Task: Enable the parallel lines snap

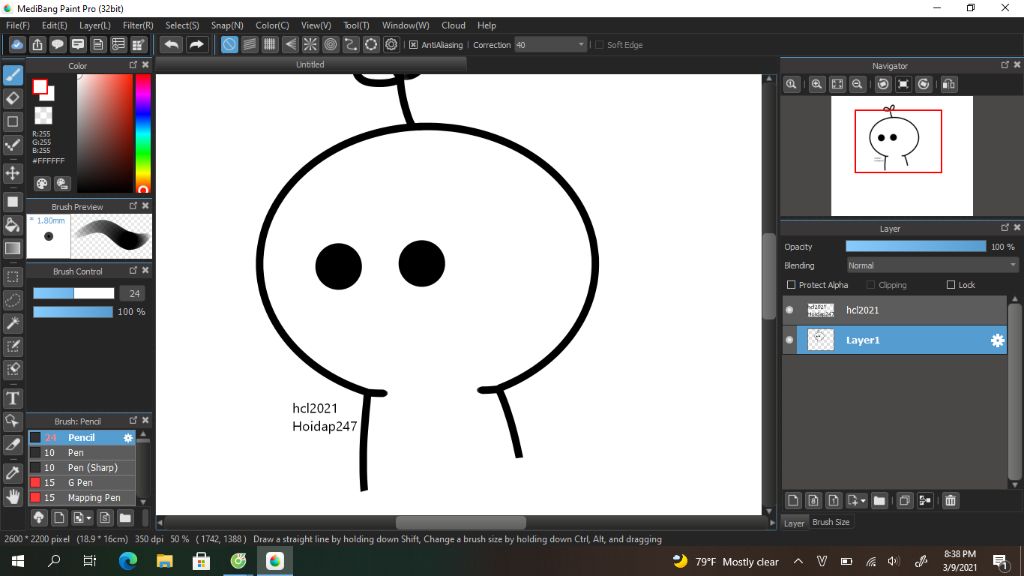Action: 249,44
